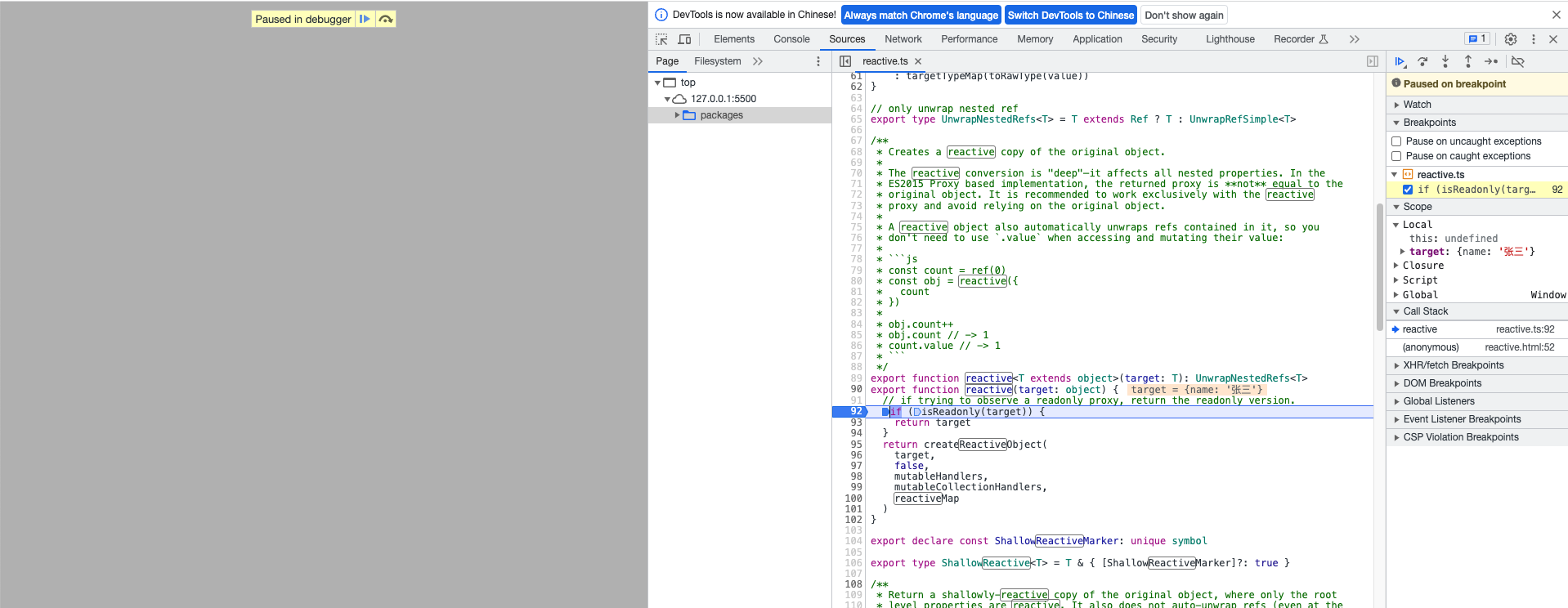Viewport: 1568px width, 608px height.
Task: Dismiss the Chinese language info bar
Action: click(1557, 15)
